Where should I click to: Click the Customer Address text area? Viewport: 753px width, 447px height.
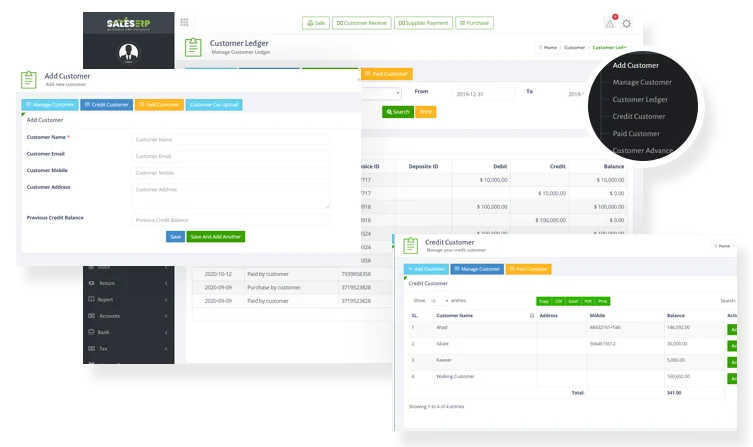click(230, 196)
